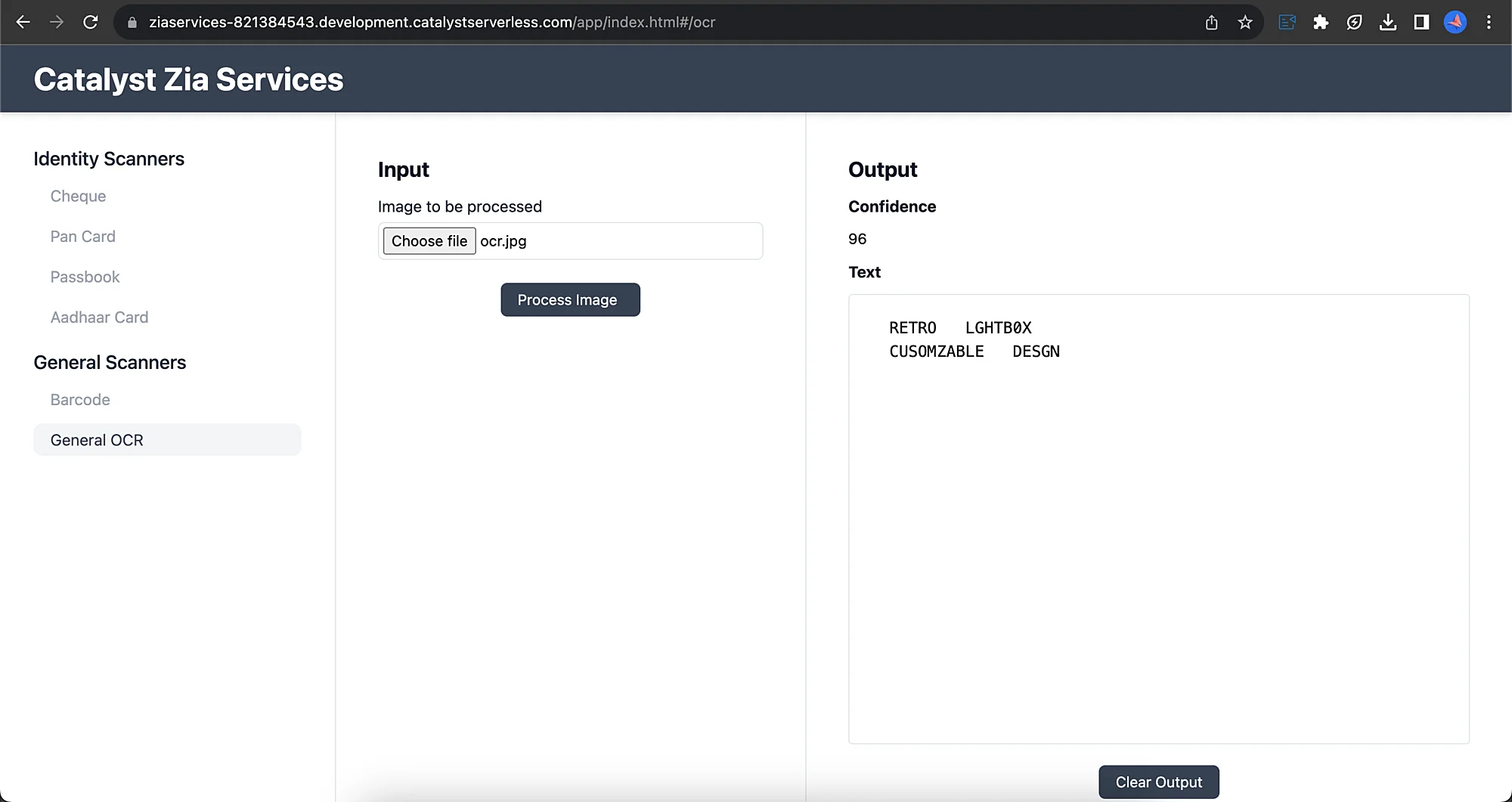Click the browser forward arrow

click(57, 22)
